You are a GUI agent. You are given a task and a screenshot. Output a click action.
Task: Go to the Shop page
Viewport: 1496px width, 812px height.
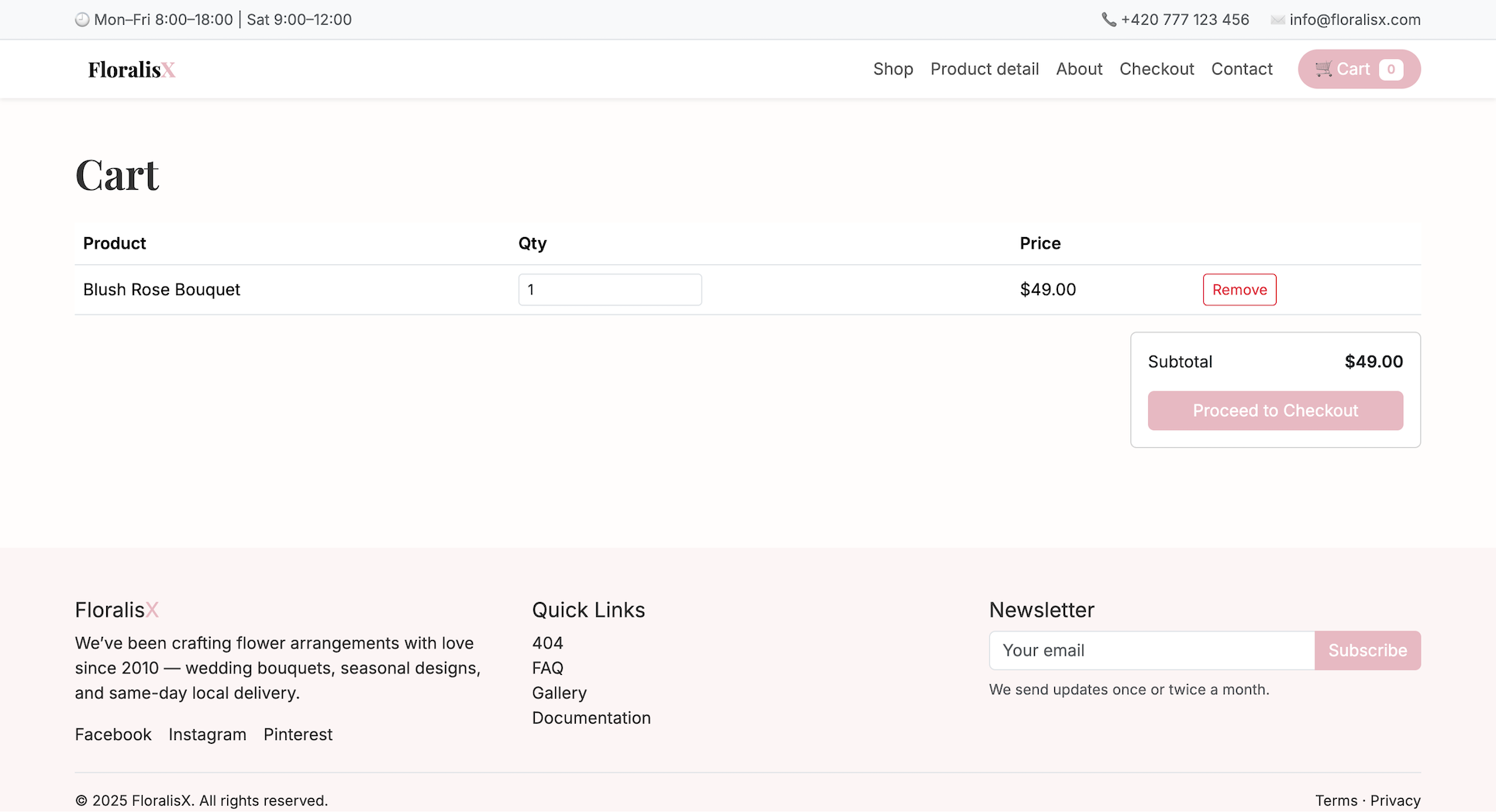click(893, 69)
